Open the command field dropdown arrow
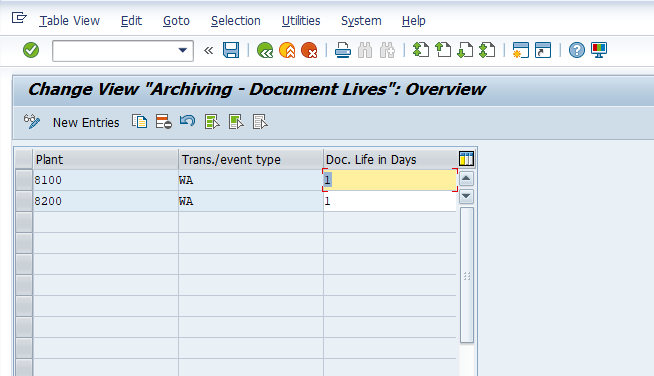Screen dimensions: 654x376 coord(182,50)
